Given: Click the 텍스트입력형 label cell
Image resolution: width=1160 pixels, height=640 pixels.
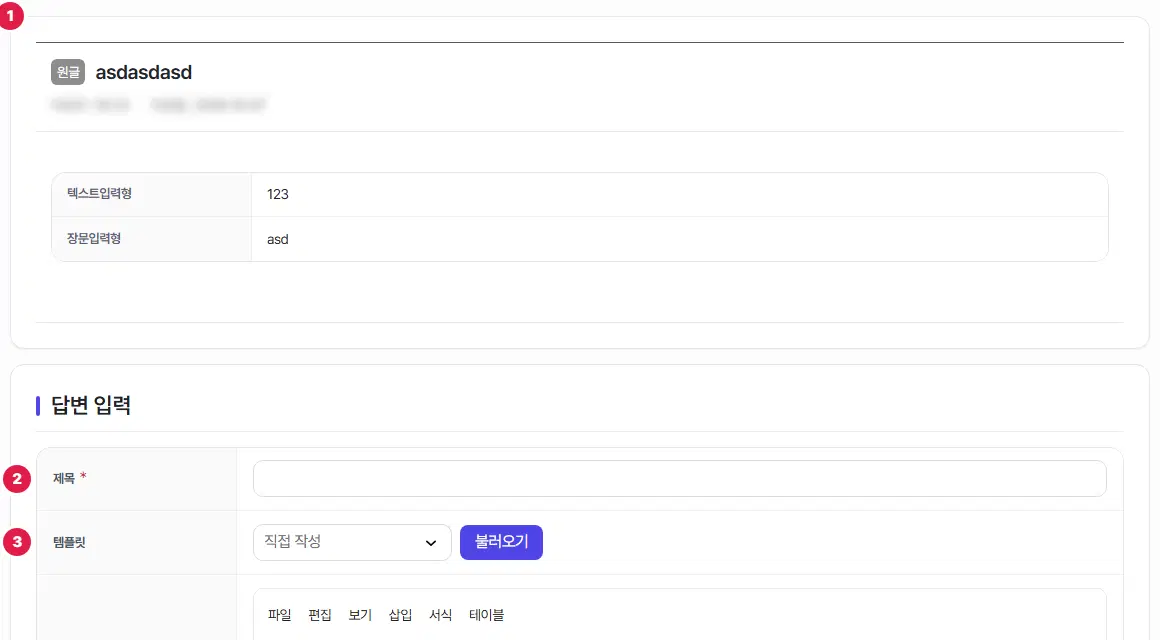Looking at the screenshot, I should pyautogui.click(x=152, y=195).
